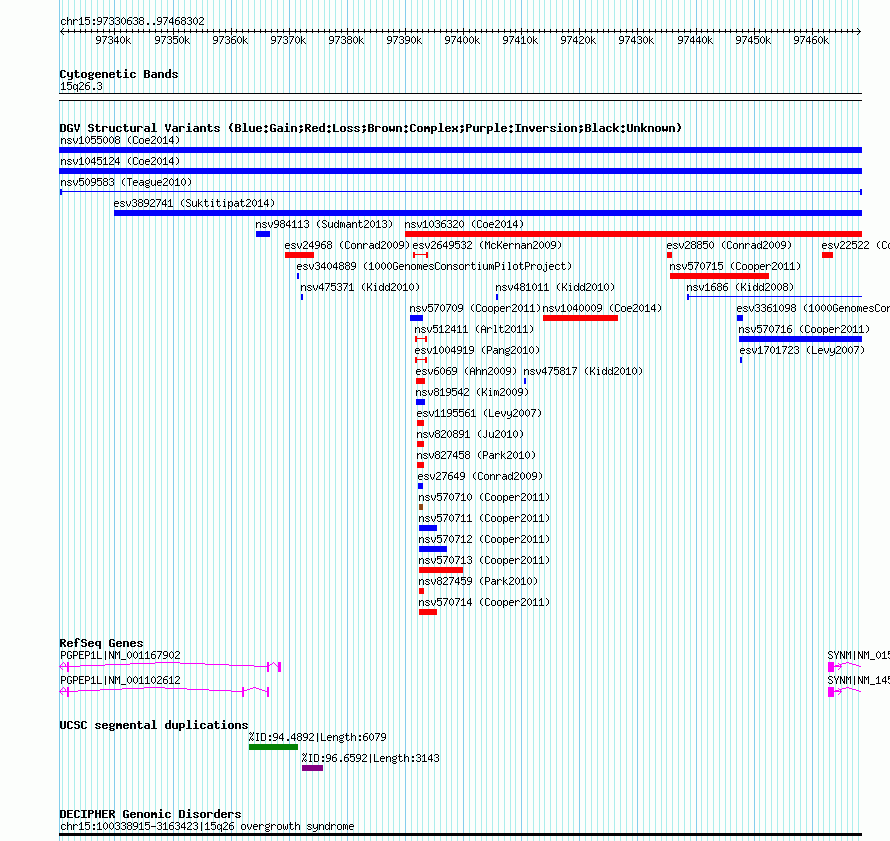Select esv6069 (Ahn2009) label
The image size is (890, 841).
pos(466,371)
